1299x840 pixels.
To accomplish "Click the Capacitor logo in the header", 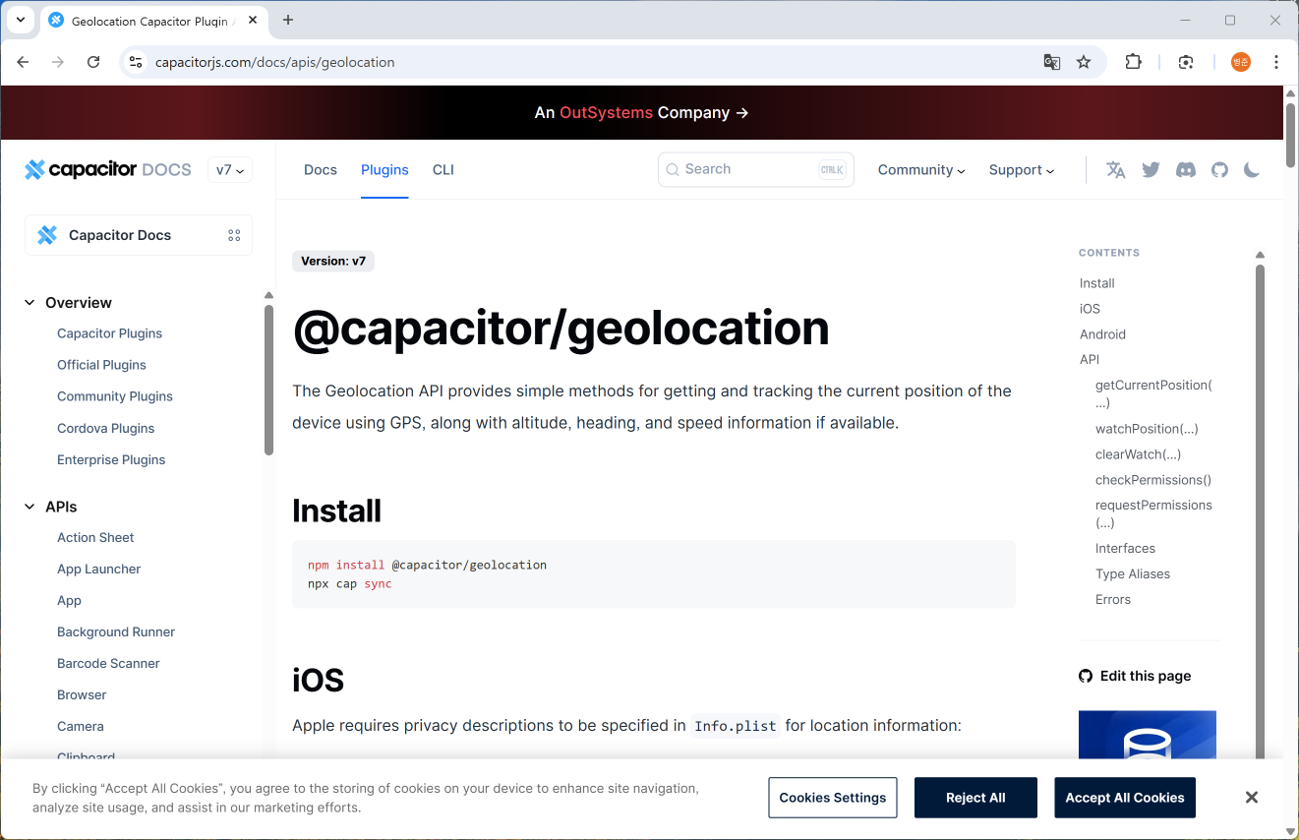I will 108,170.
